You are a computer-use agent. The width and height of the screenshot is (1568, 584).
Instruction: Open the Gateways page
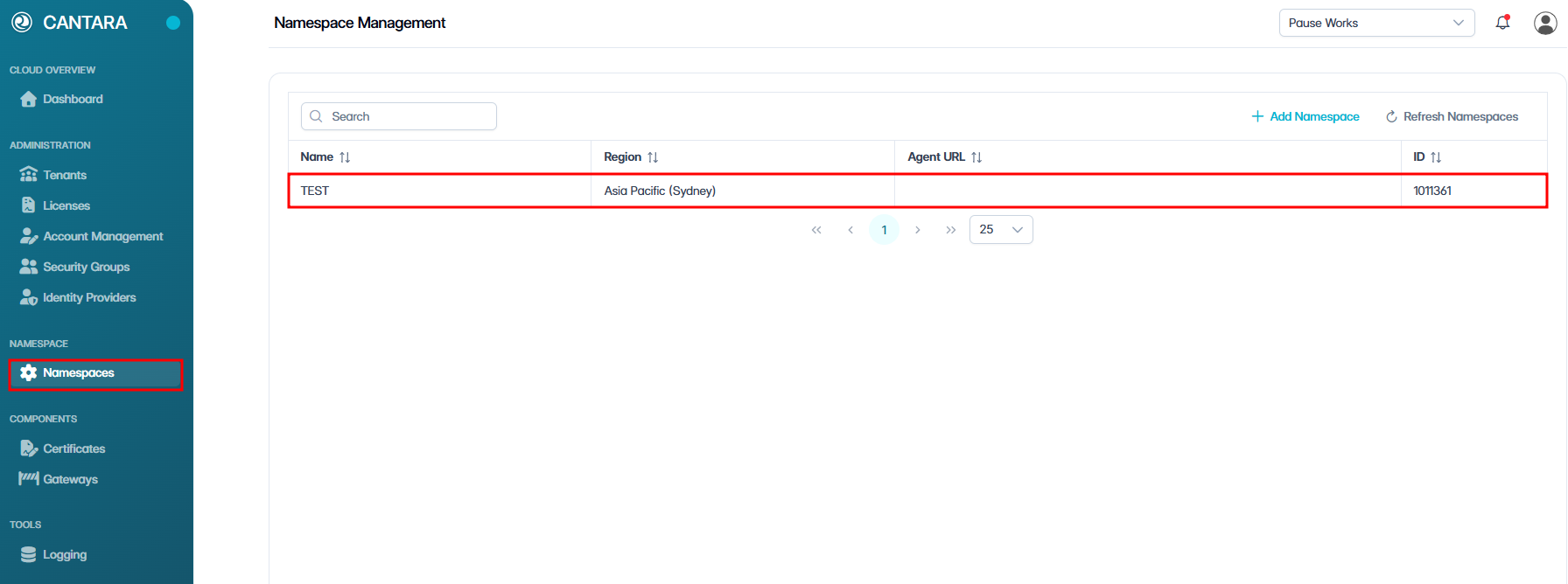point(70,479)
